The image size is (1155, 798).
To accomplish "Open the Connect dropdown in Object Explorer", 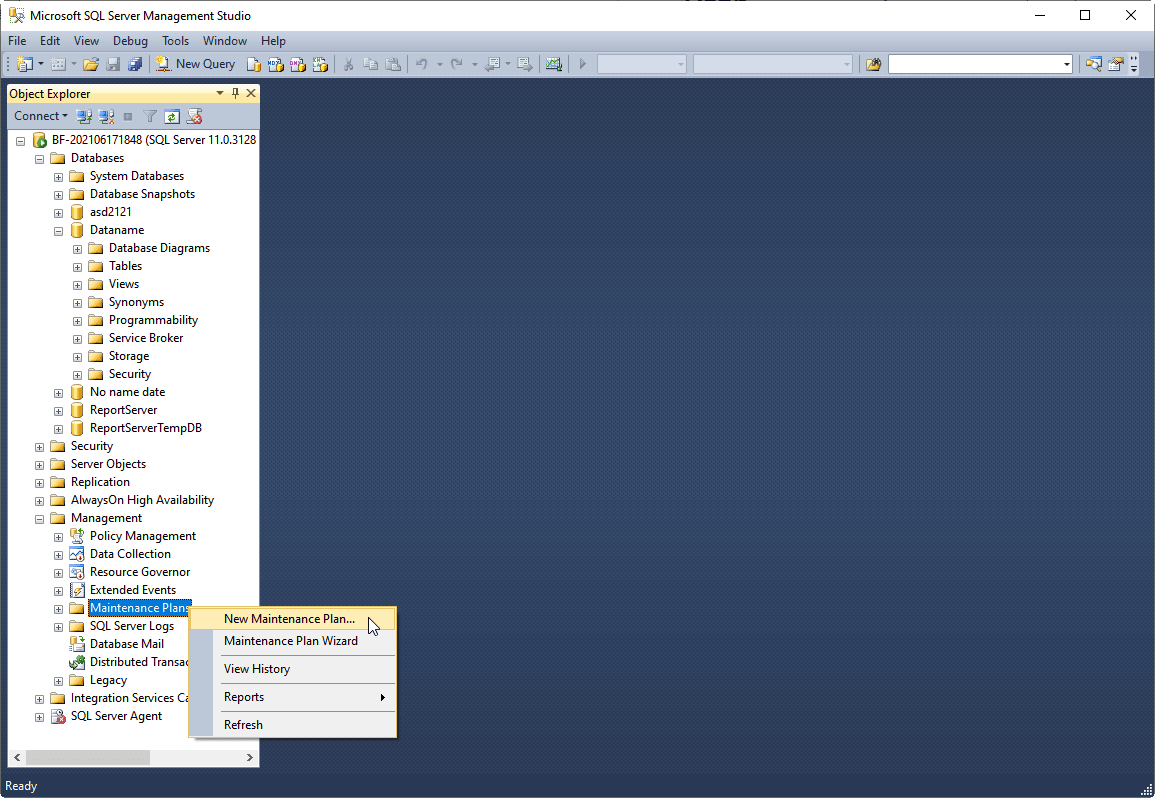I will [41, 116].
